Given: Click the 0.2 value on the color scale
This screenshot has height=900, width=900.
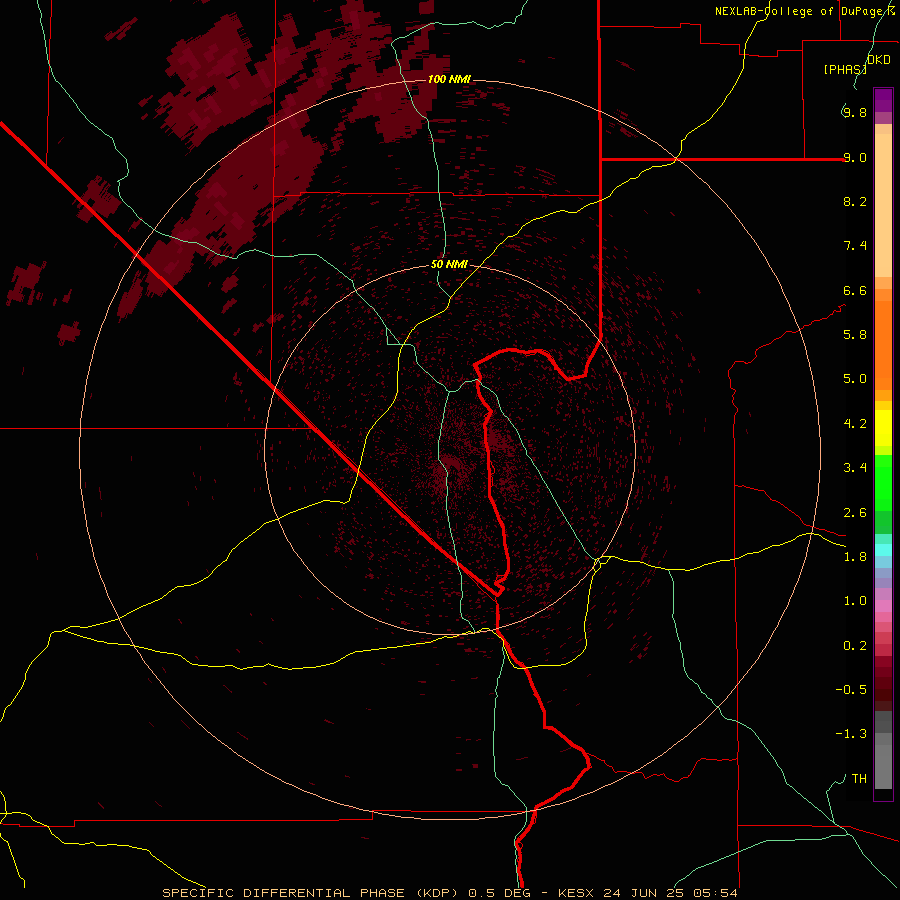Looking at the screenshot, I should coord(855,646).
